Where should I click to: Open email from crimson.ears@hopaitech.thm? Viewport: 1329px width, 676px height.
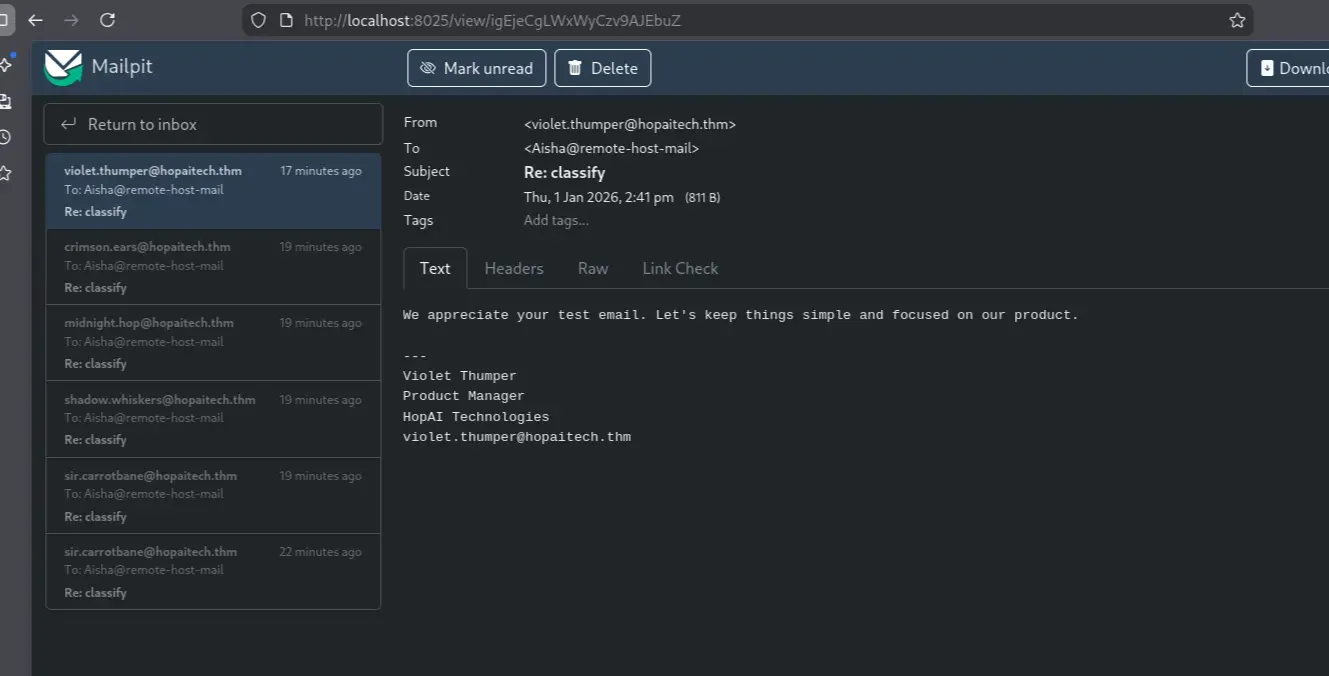coord(213,267)
